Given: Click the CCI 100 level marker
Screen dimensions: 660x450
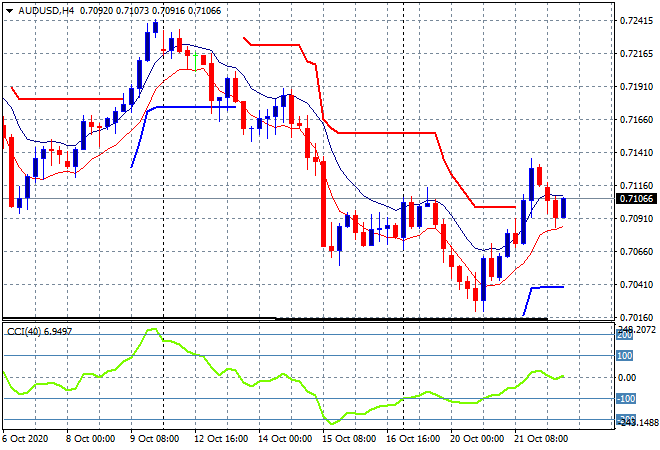Looking at the screenshot, I should pyautogui.click(x=625, y=356).
